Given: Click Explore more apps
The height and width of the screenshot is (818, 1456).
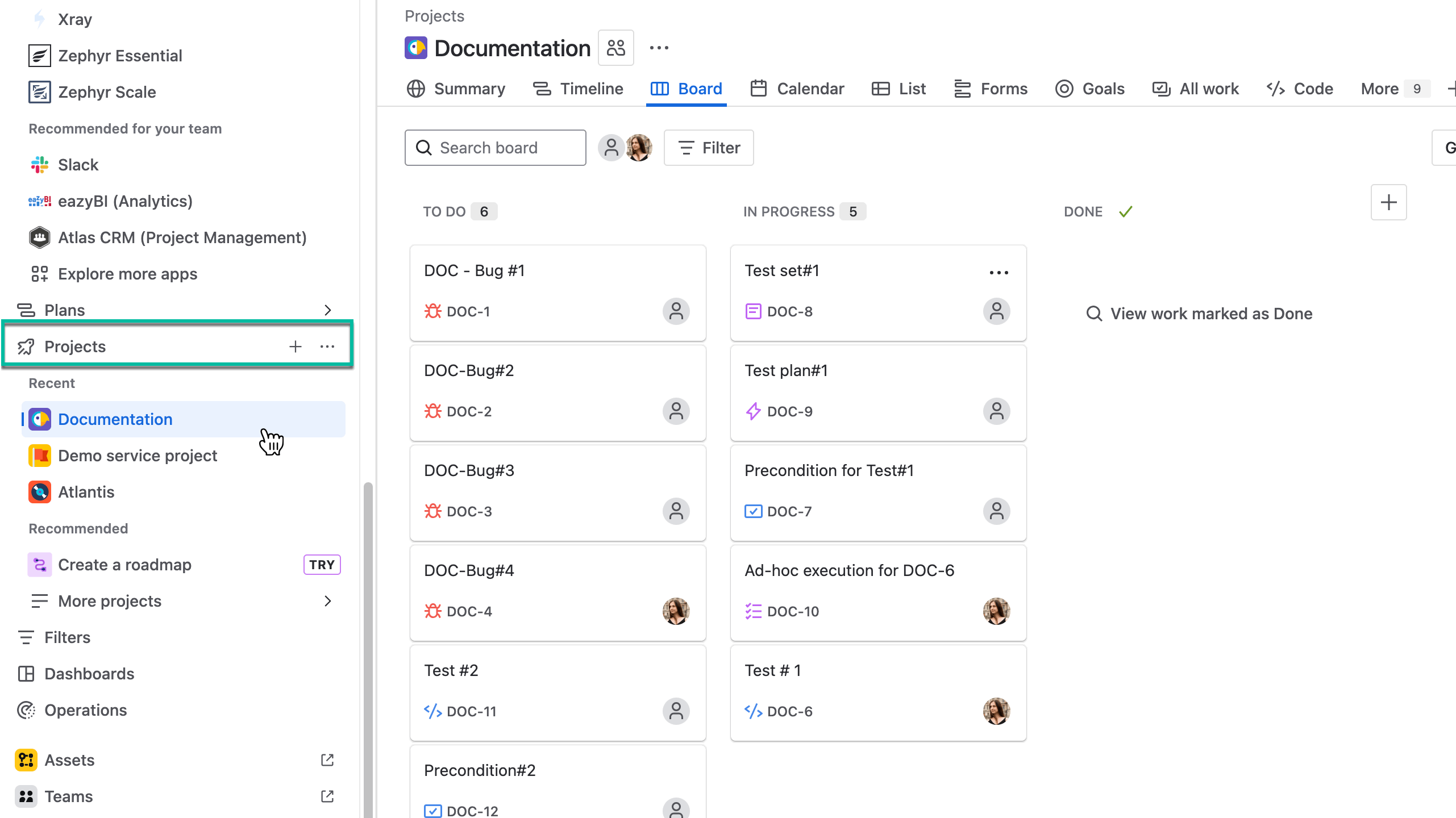Looking at the screenshot, I should point(127,274).
